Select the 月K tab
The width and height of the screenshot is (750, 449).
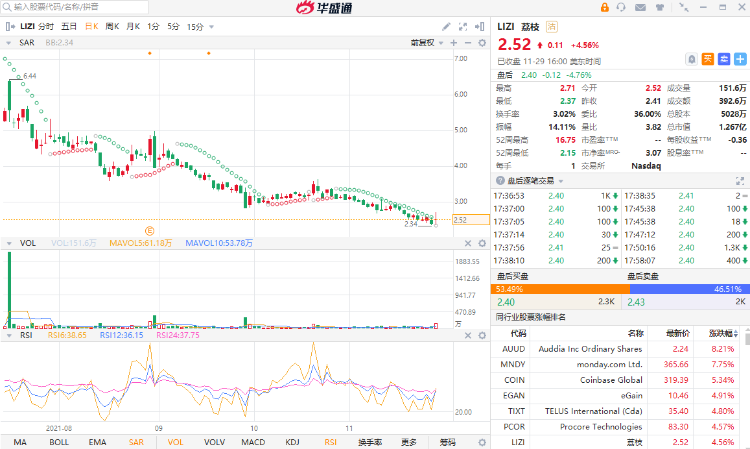click(x=133, y=27)
